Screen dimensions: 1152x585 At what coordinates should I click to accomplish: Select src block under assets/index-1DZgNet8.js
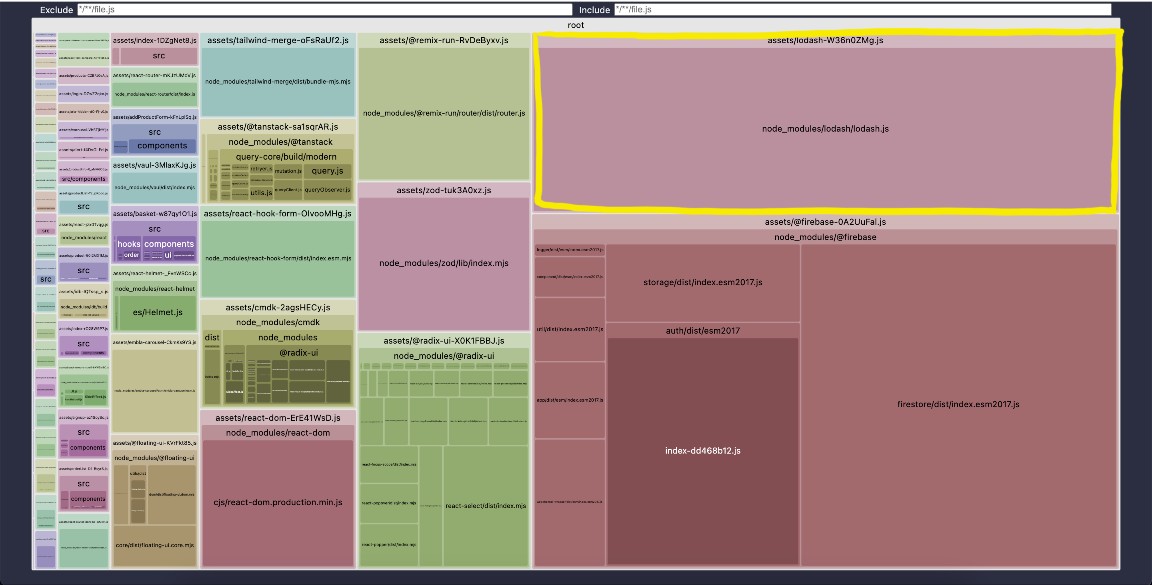[159, 56]
